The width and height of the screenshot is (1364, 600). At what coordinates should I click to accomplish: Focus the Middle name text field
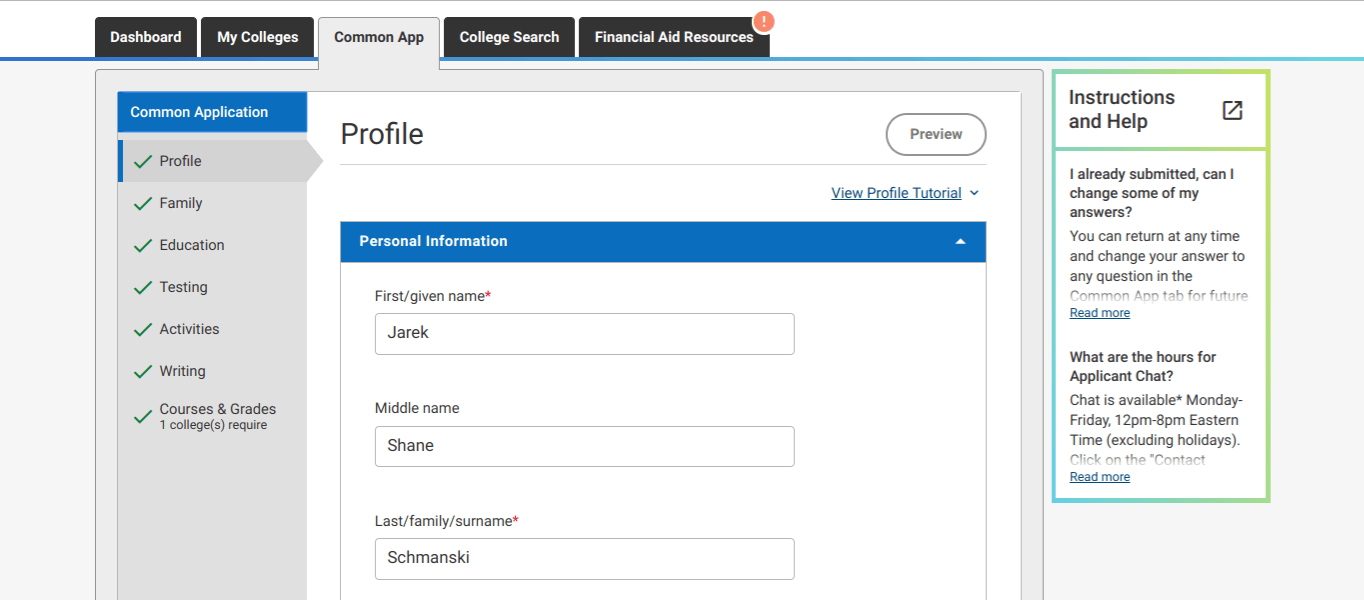(584, 446)
